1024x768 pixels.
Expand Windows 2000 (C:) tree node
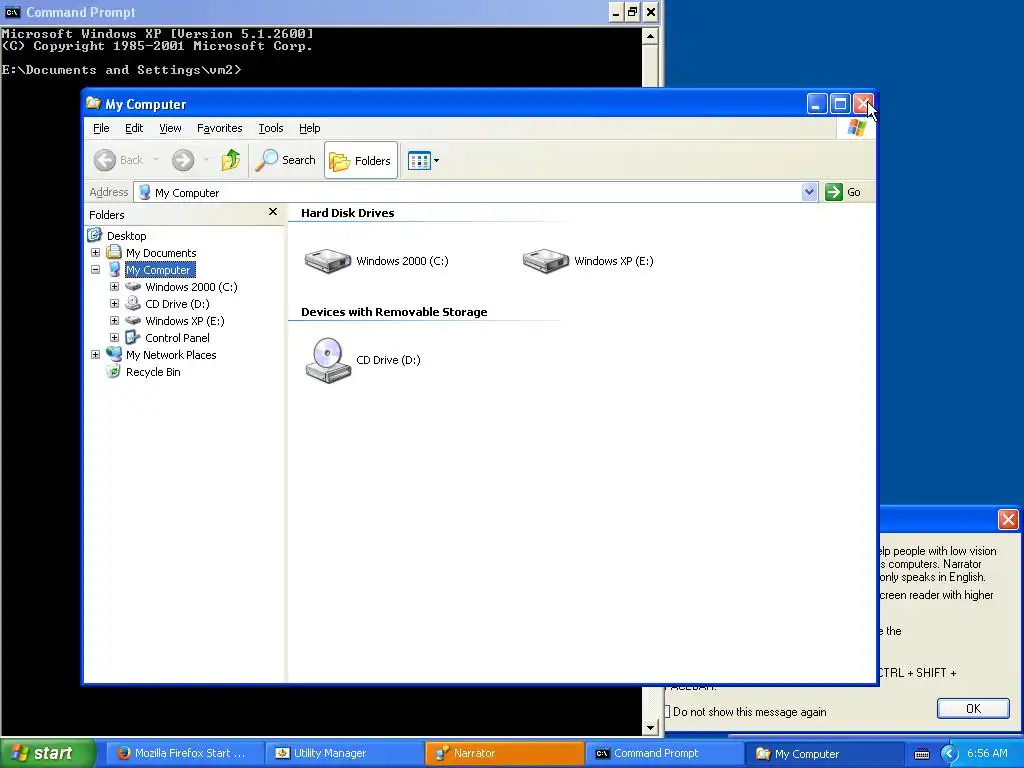(x=114, y=286)
